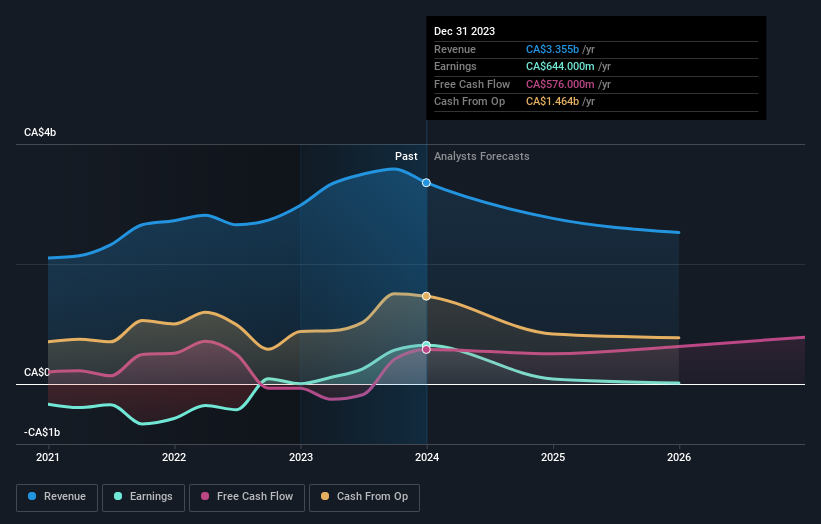Screen dimensions: 821x524
Task: Click the Past section label
Action: tap(406, 156)
